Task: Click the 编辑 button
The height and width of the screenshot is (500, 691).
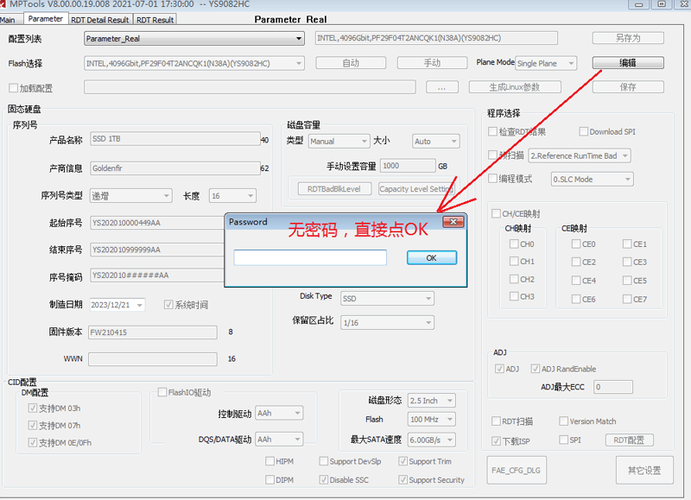Action: pos(628,63)
